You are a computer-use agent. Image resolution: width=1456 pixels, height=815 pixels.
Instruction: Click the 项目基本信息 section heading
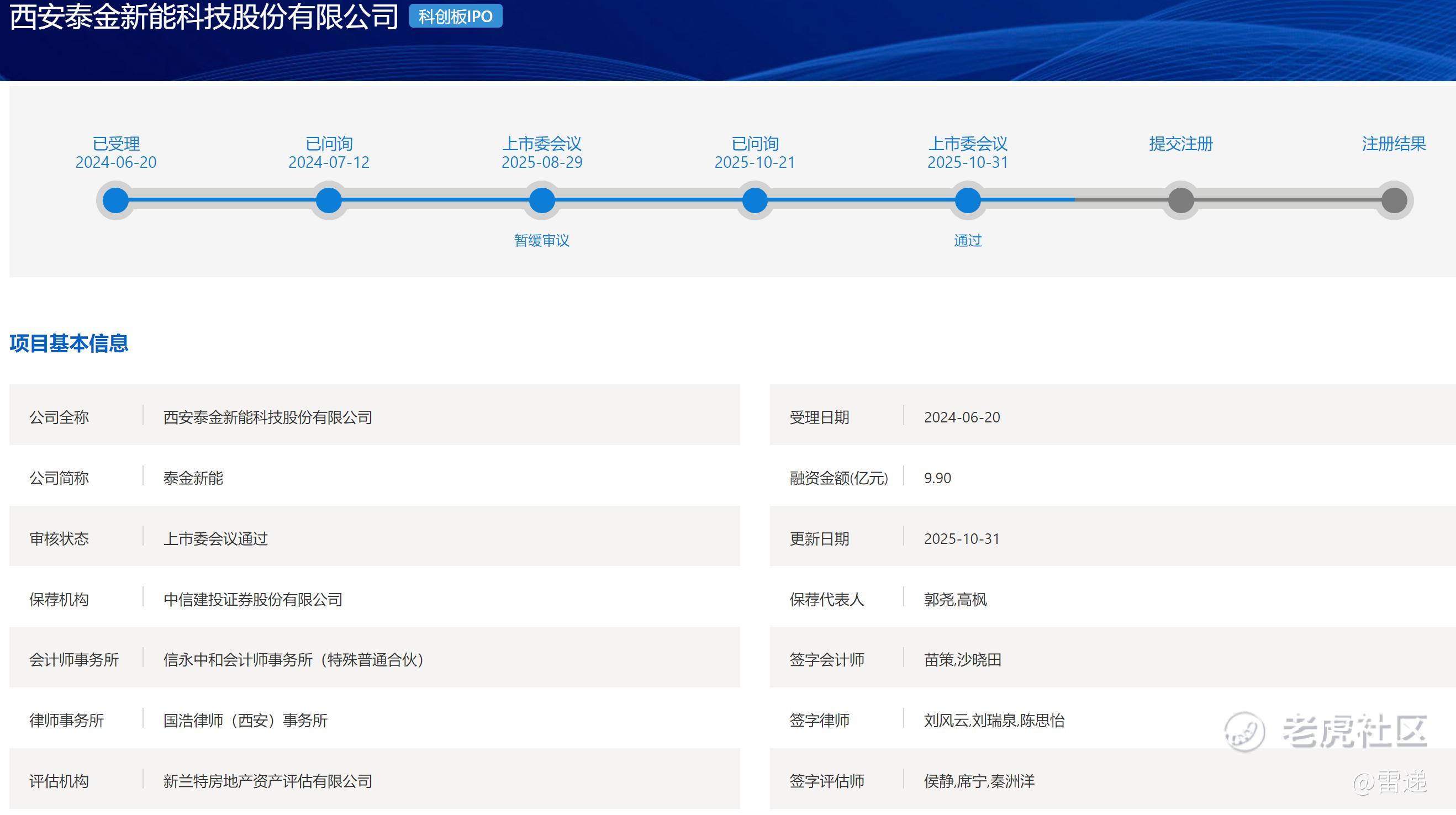(69, 343)
